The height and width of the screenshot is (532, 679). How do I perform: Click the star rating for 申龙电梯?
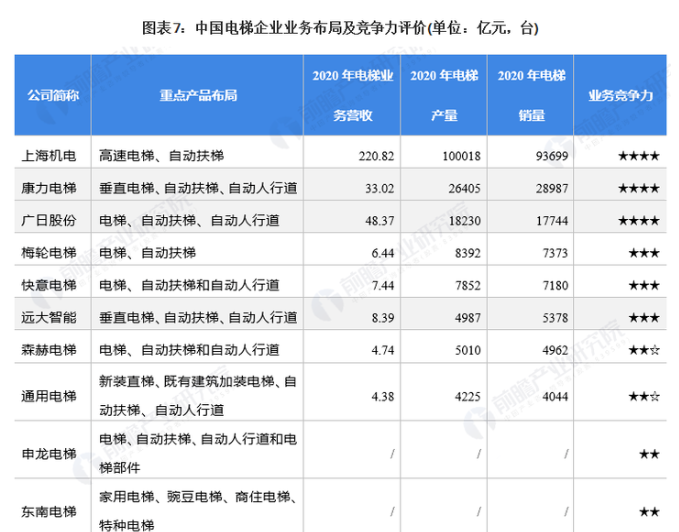pos(649,454)
